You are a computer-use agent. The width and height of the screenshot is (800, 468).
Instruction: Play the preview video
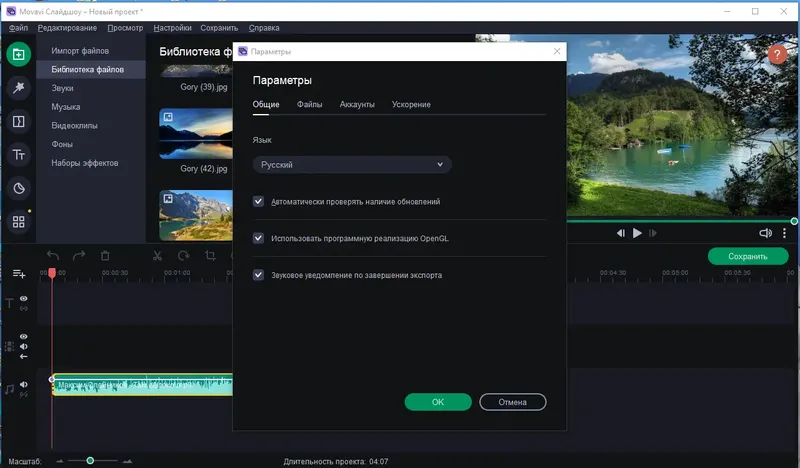[637, 233]
